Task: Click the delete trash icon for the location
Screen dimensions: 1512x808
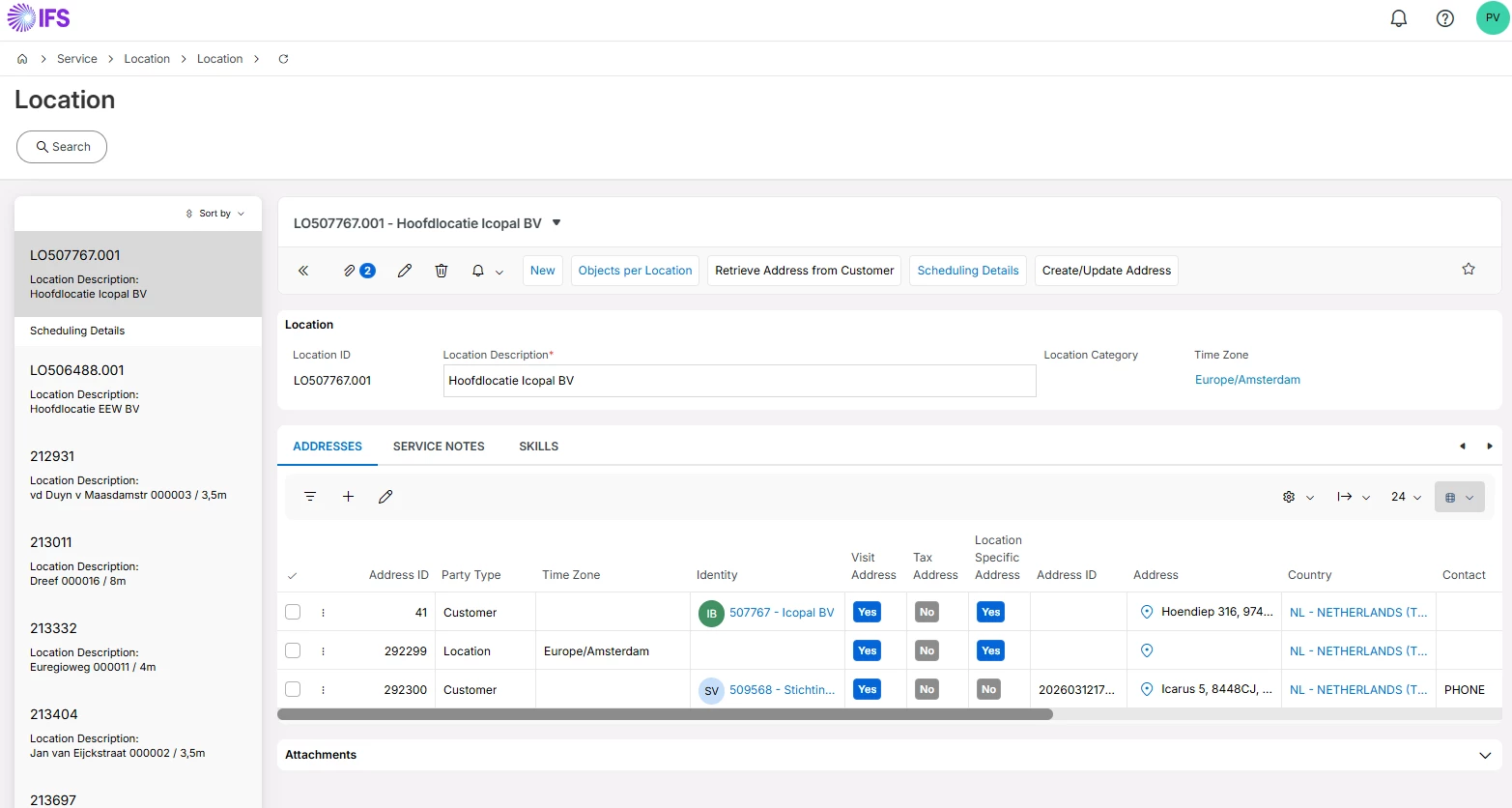Action: (442, 271)
